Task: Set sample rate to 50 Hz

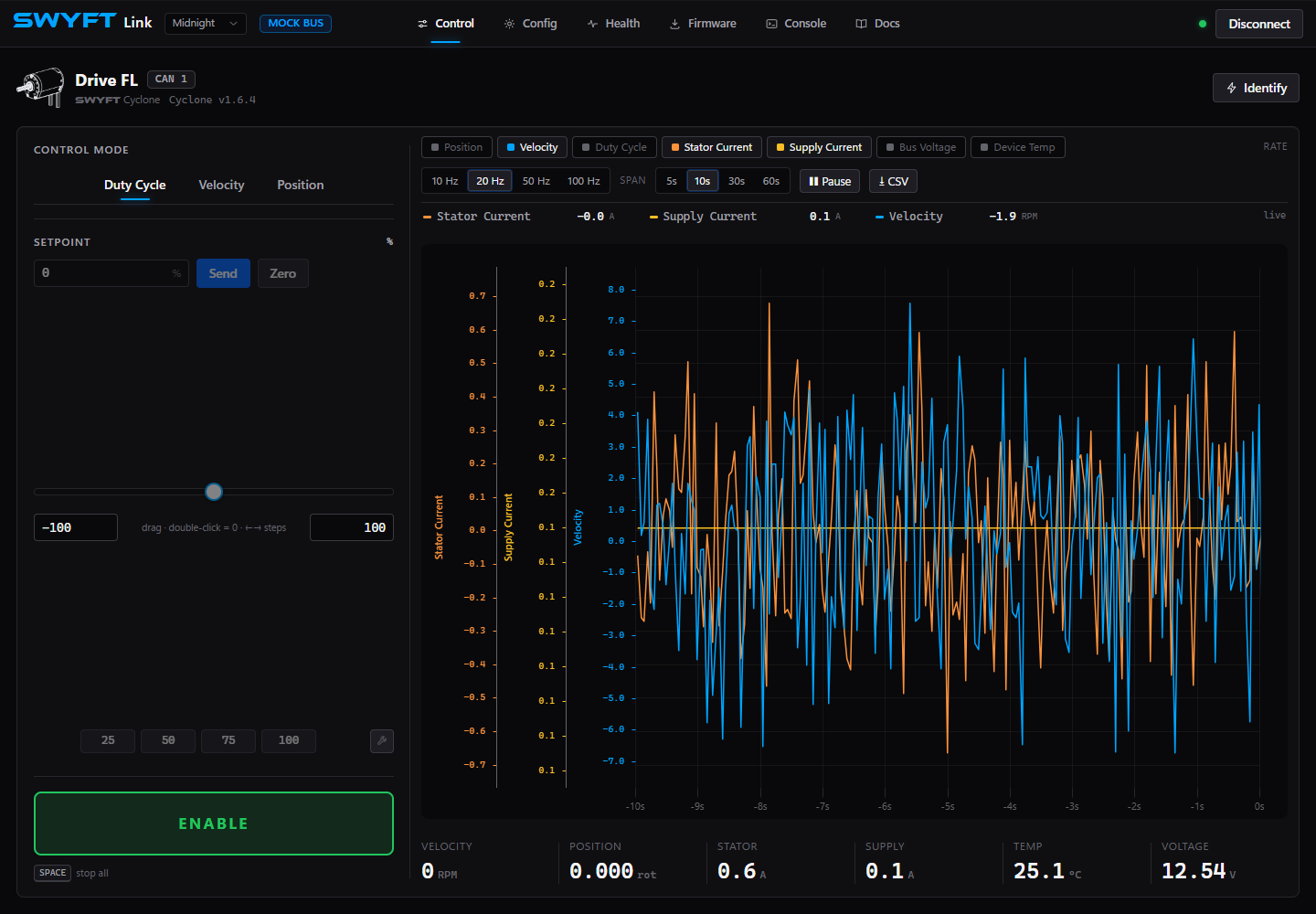Action: coord(536,181)
